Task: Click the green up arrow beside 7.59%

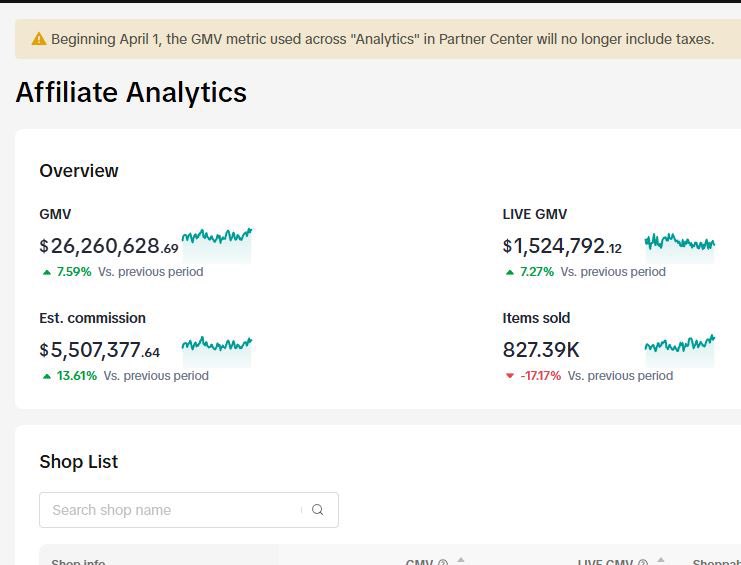Action: tap(46, 272)
